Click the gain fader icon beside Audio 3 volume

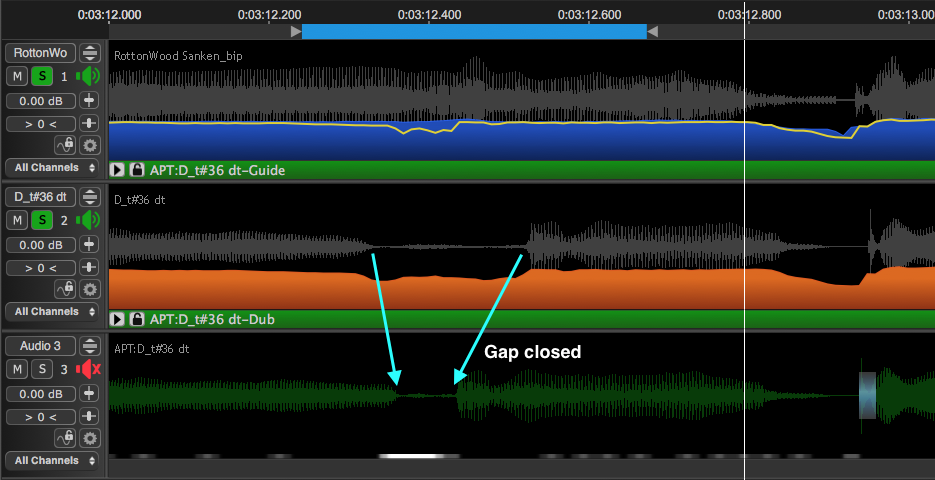(90, 393)
